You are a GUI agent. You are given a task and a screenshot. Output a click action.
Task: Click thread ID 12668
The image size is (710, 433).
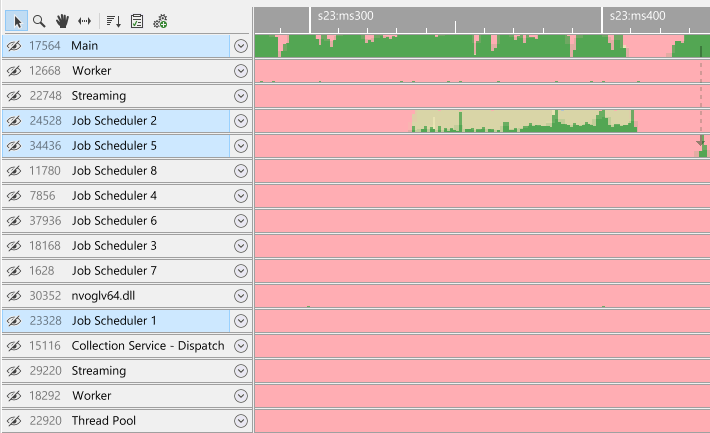[x=45, y=71]
